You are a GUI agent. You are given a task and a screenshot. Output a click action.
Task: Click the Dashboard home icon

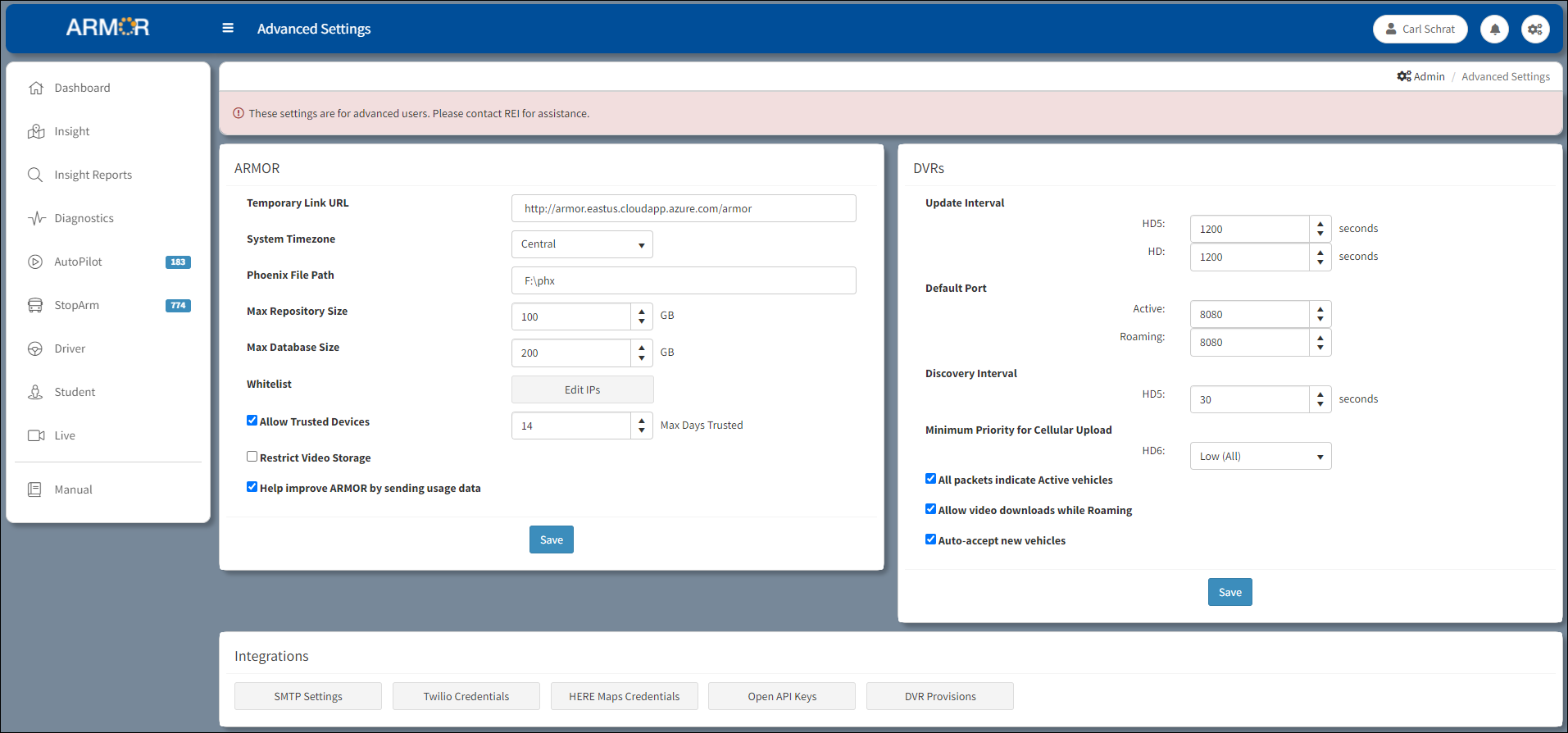[35, 88]
